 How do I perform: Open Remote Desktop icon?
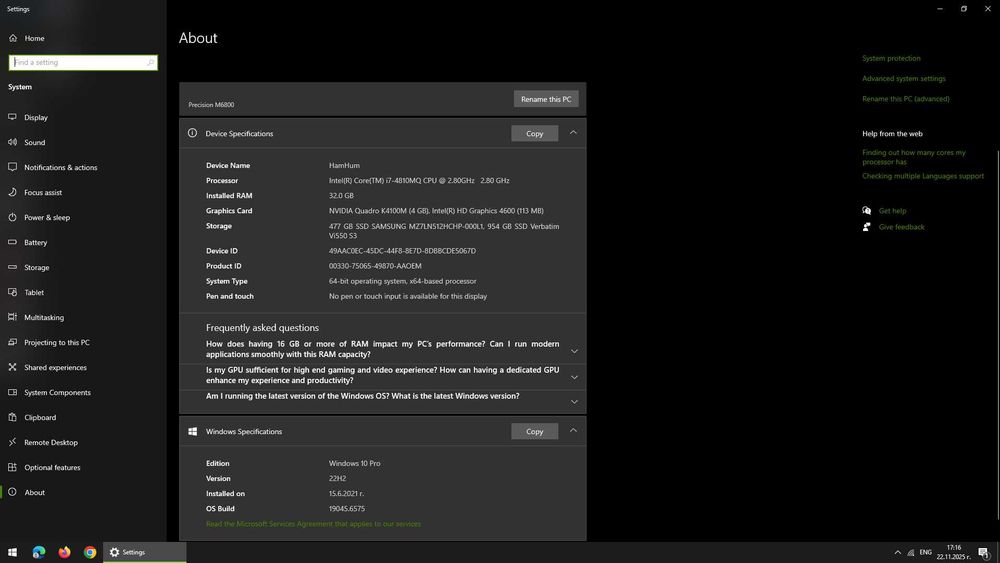coord(12,442)
